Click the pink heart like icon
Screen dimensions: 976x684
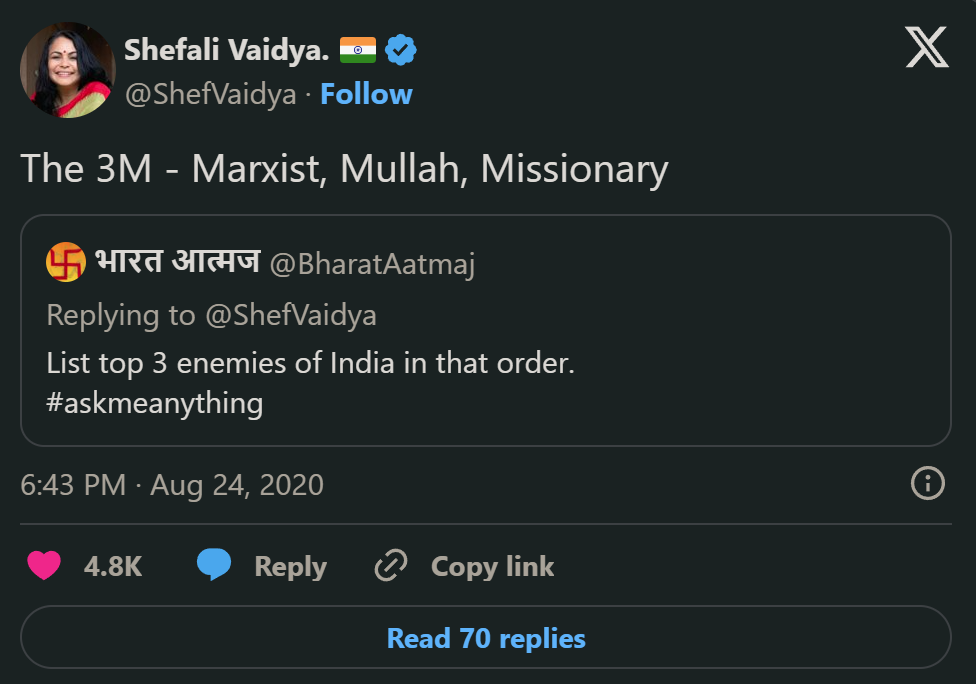pos(43,566)
